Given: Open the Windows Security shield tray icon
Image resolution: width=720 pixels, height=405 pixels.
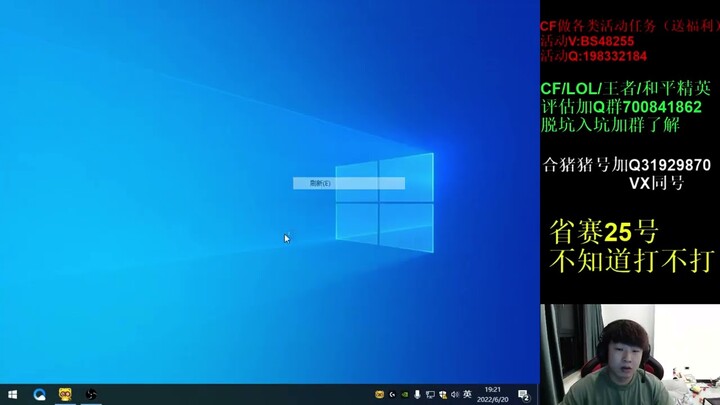Looking at the screenshot, I should pos(443,394).
